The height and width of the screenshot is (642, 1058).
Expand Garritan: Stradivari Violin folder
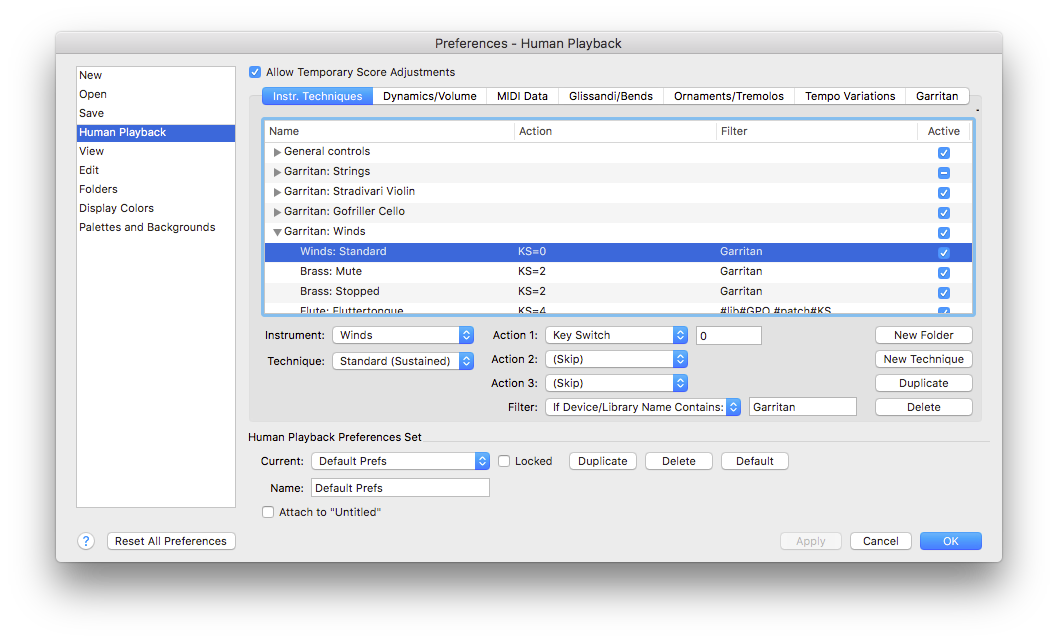point(277,192)
